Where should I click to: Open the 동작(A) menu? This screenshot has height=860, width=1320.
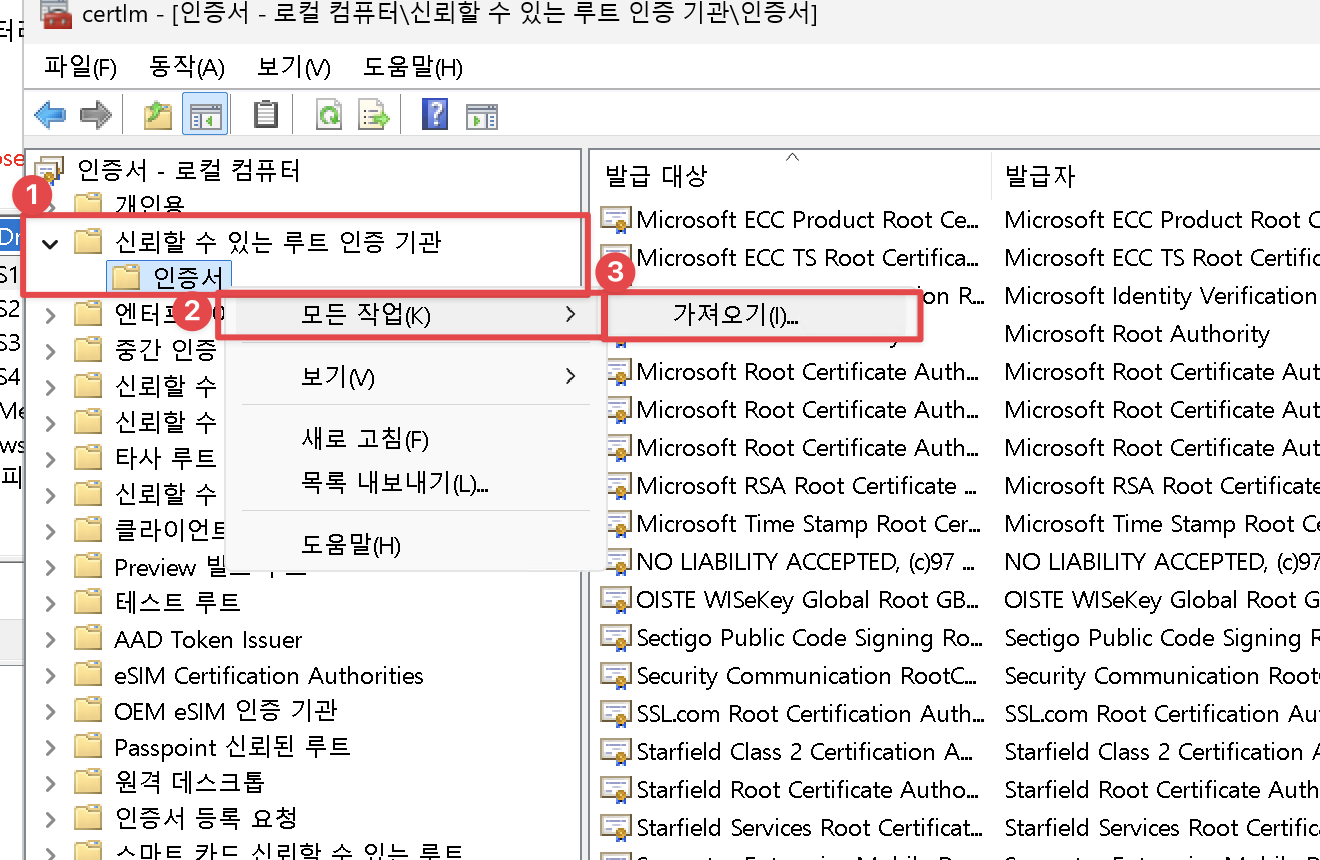[186, 67]
